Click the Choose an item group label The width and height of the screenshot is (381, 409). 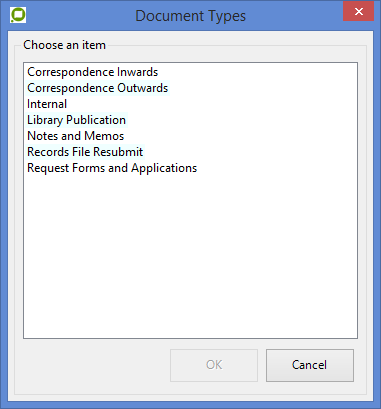[64, 45]
